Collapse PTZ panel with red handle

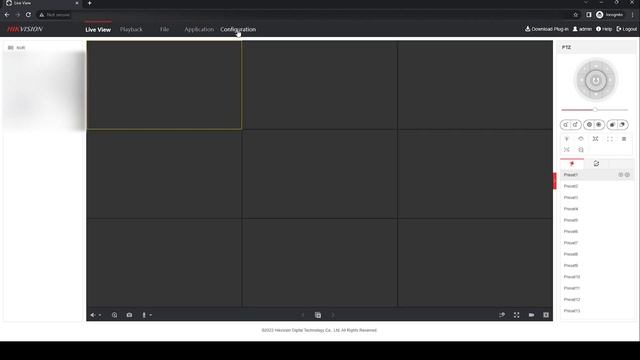click(555, 181)
